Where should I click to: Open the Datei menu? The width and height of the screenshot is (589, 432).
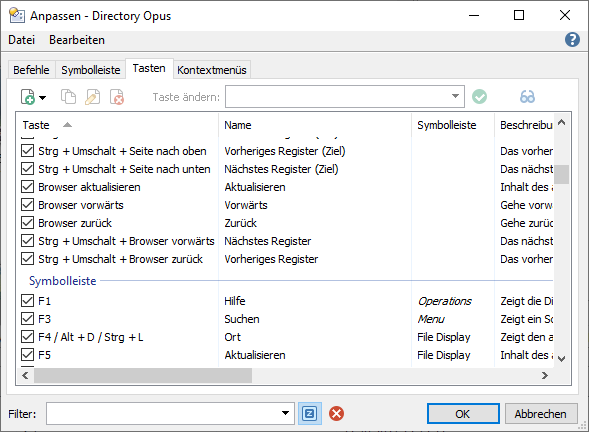pos(21,40)
